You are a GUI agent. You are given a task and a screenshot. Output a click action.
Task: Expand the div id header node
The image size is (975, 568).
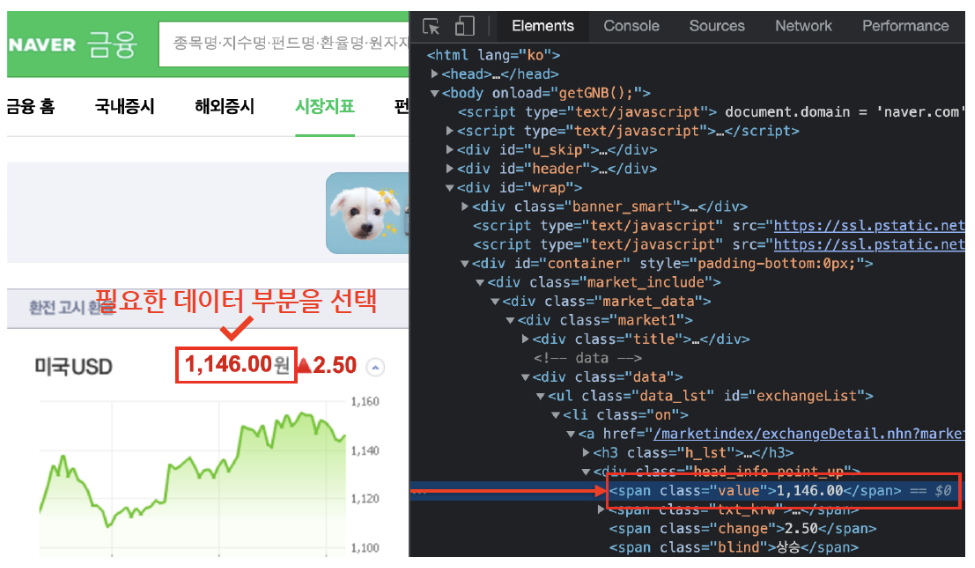[x=450, y=169]
